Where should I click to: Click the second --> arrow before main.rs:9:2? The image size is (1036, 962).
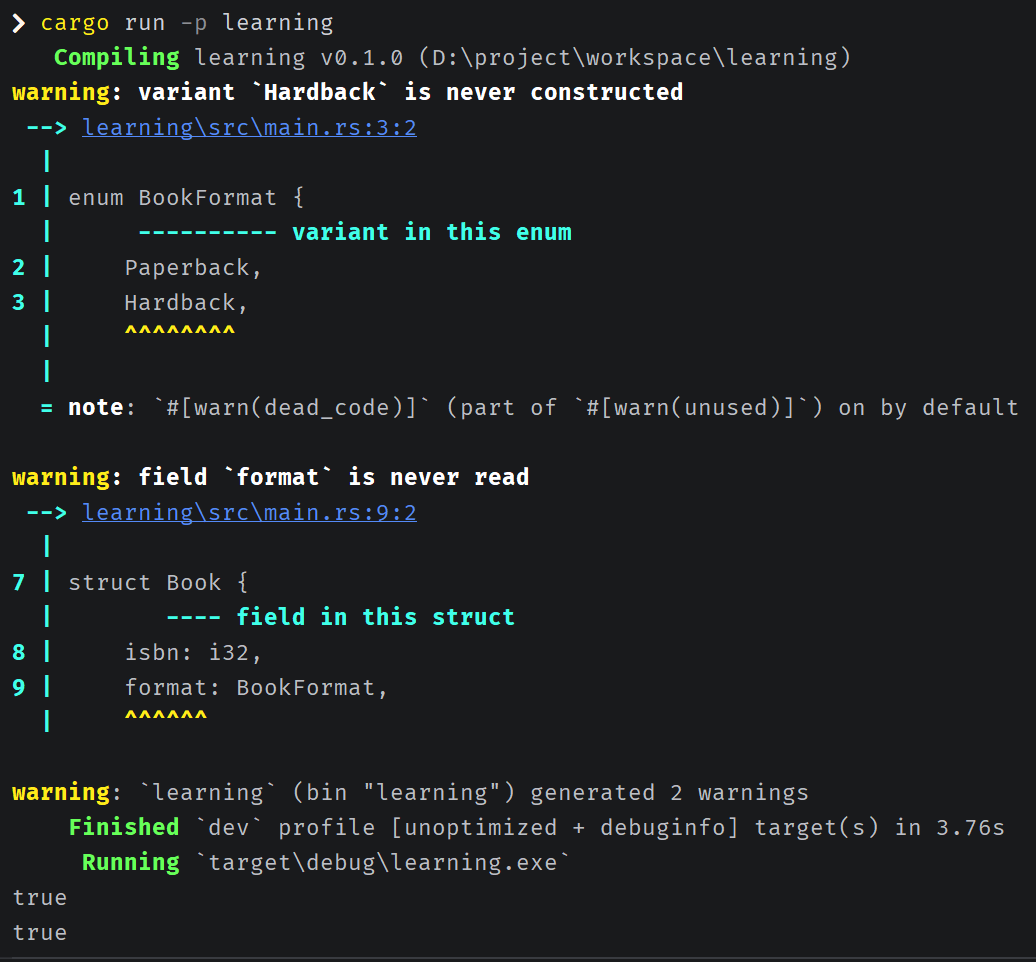point(46,513)
